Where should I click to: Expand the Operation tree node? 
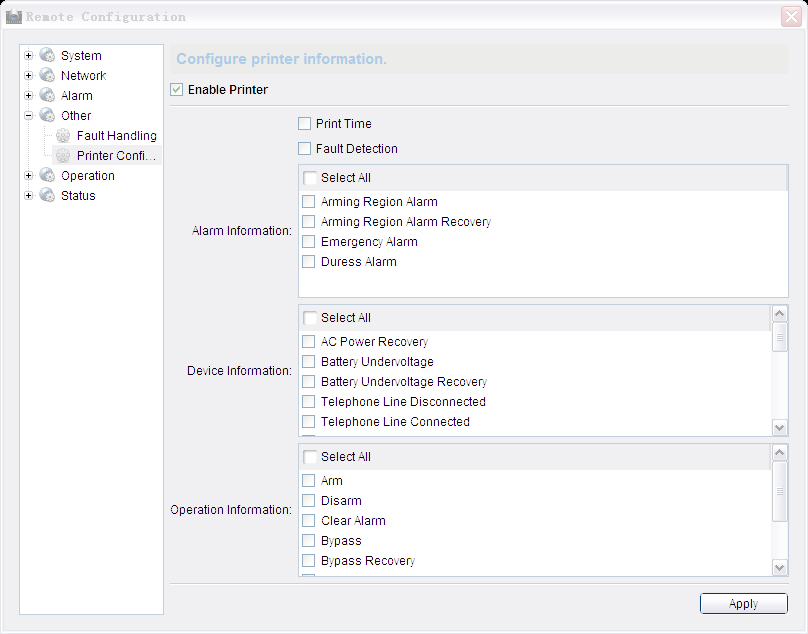[29, 176]
